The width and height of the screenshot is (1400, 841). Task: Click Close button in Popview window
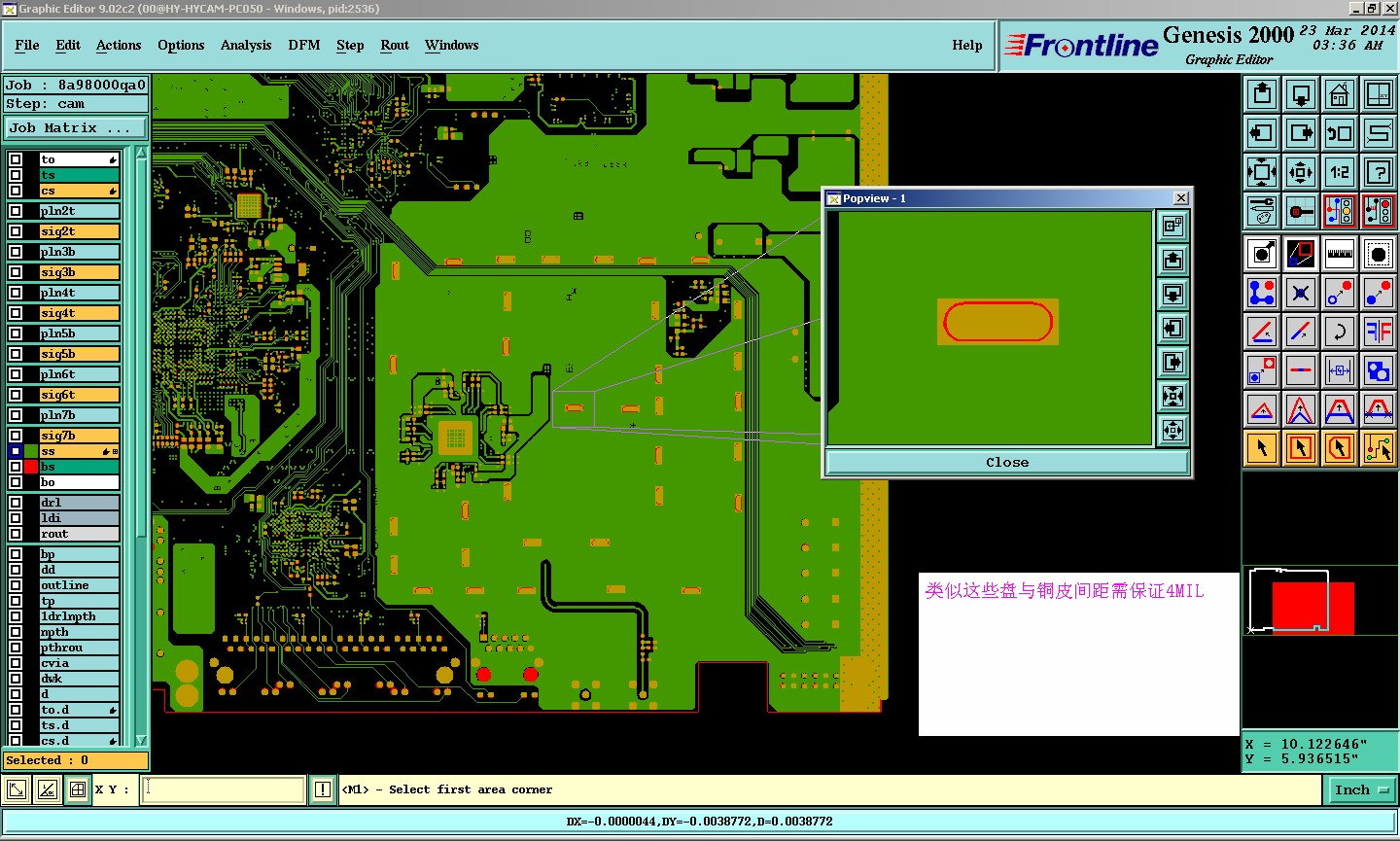click(x=1007, y=463)
